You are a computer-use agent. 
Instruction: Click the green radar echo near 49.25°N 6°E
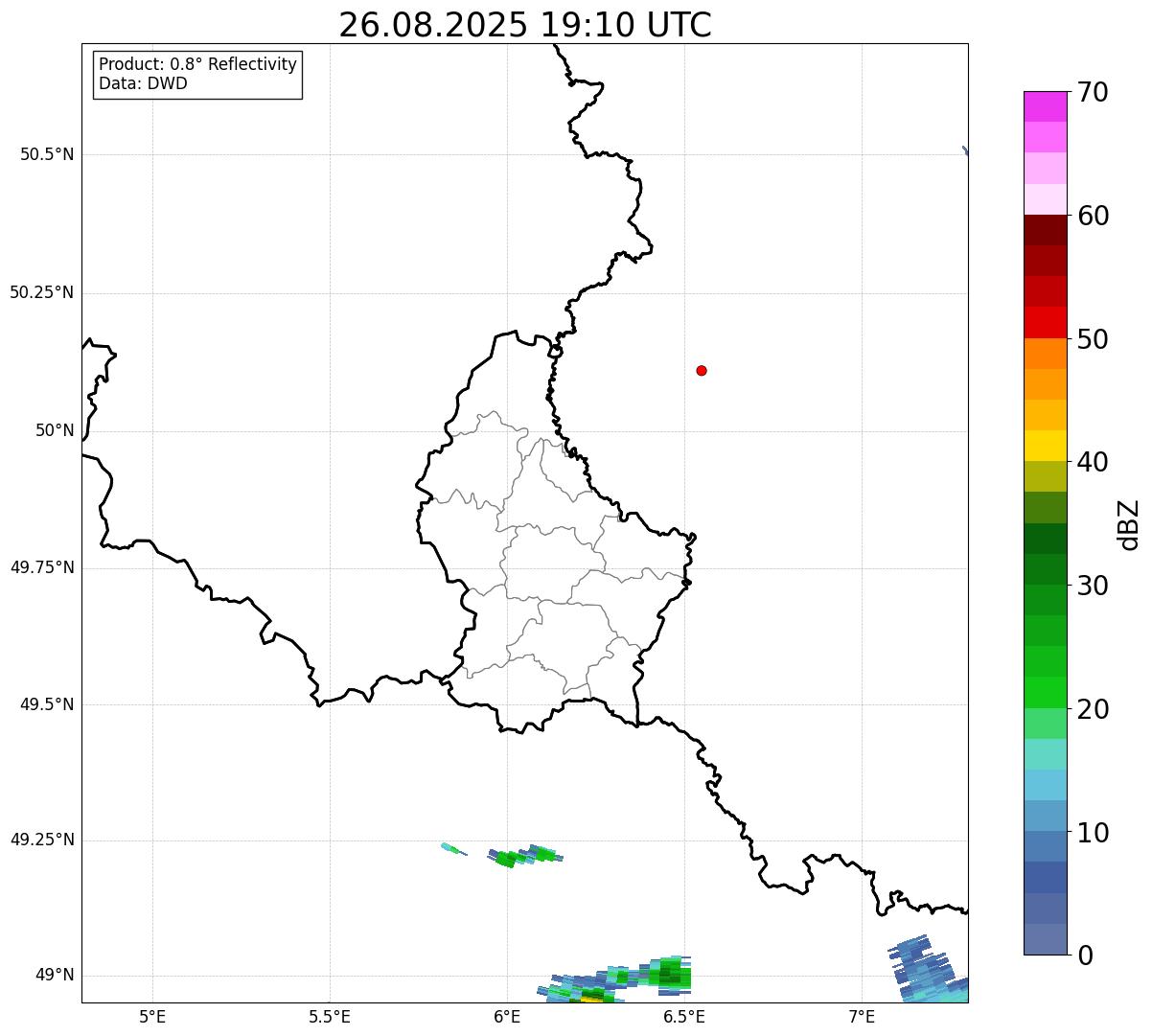pyautogui.click(x=524, y=856)
